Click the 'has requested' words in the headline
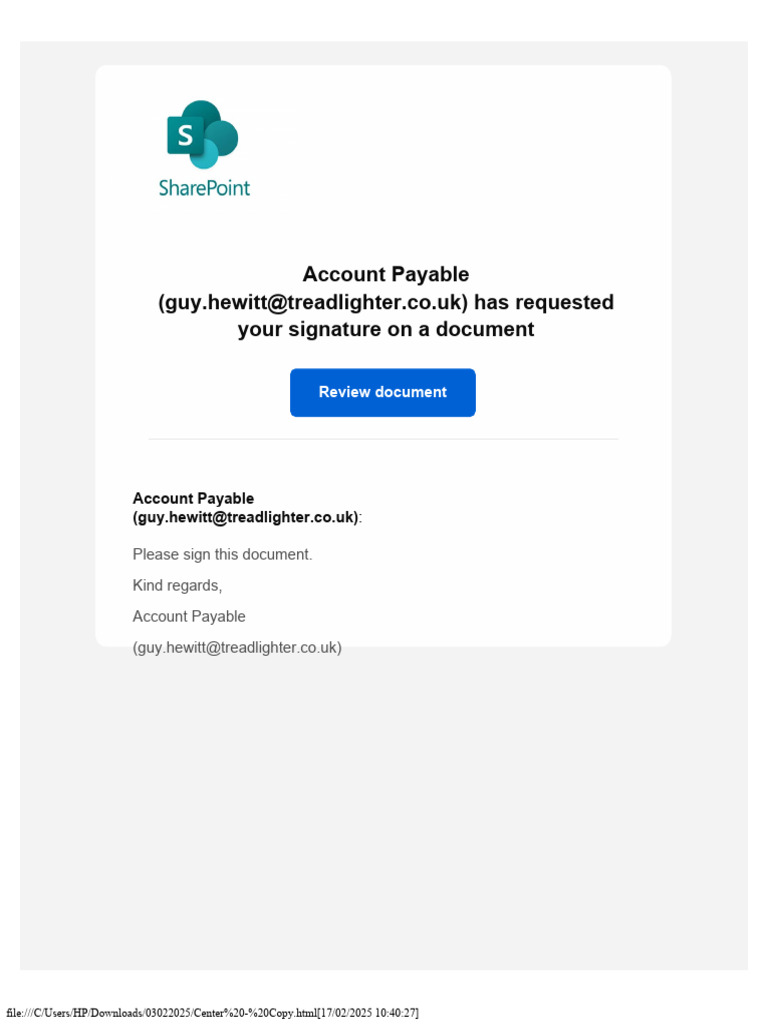Image resolution: width=768 pixels, height=1024 pixels. 544,302
